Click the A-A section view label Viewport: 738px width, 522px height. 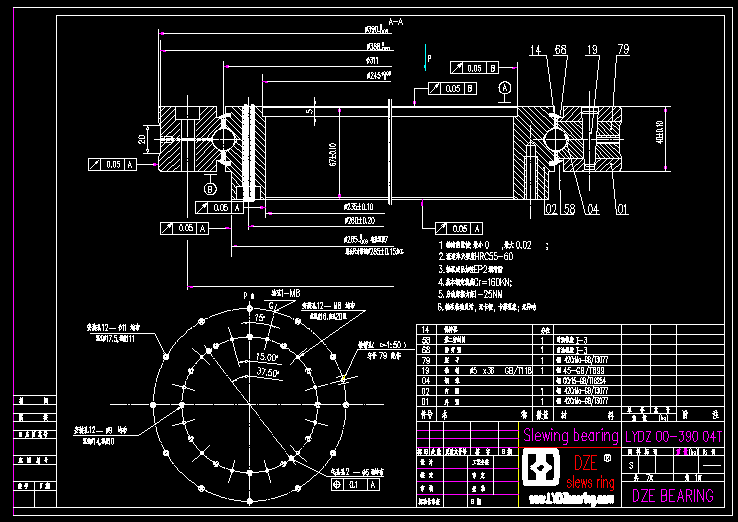click(367, 21)
